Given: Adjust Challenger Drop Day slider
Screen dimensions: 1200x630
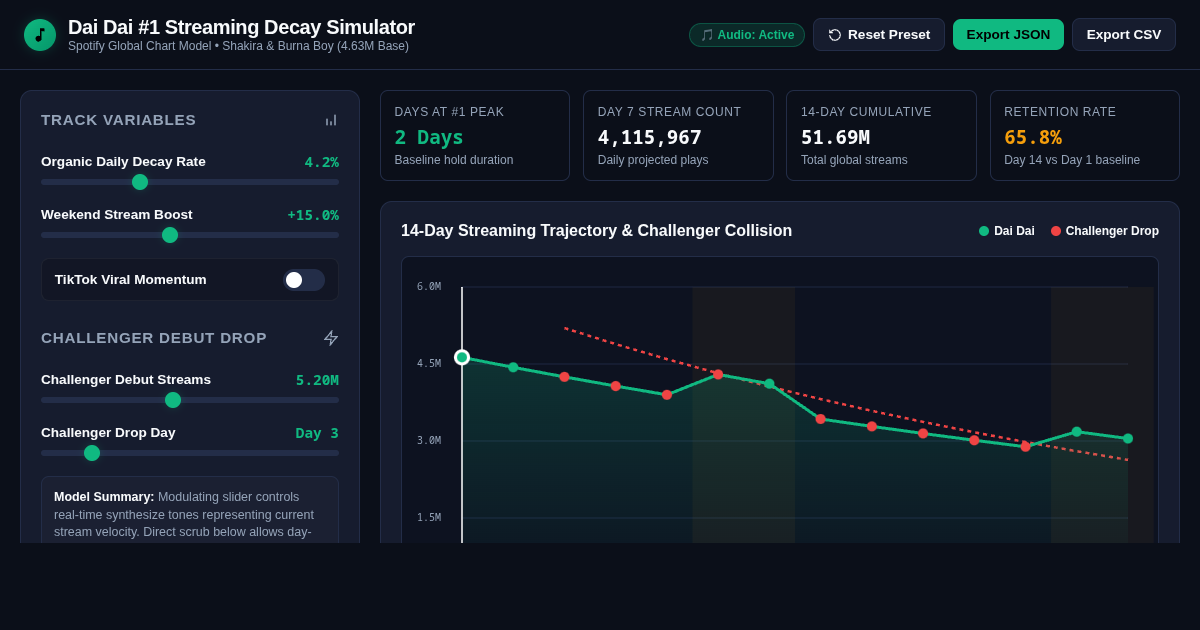Looking at the screenshot, I should (x=190, y=453).
